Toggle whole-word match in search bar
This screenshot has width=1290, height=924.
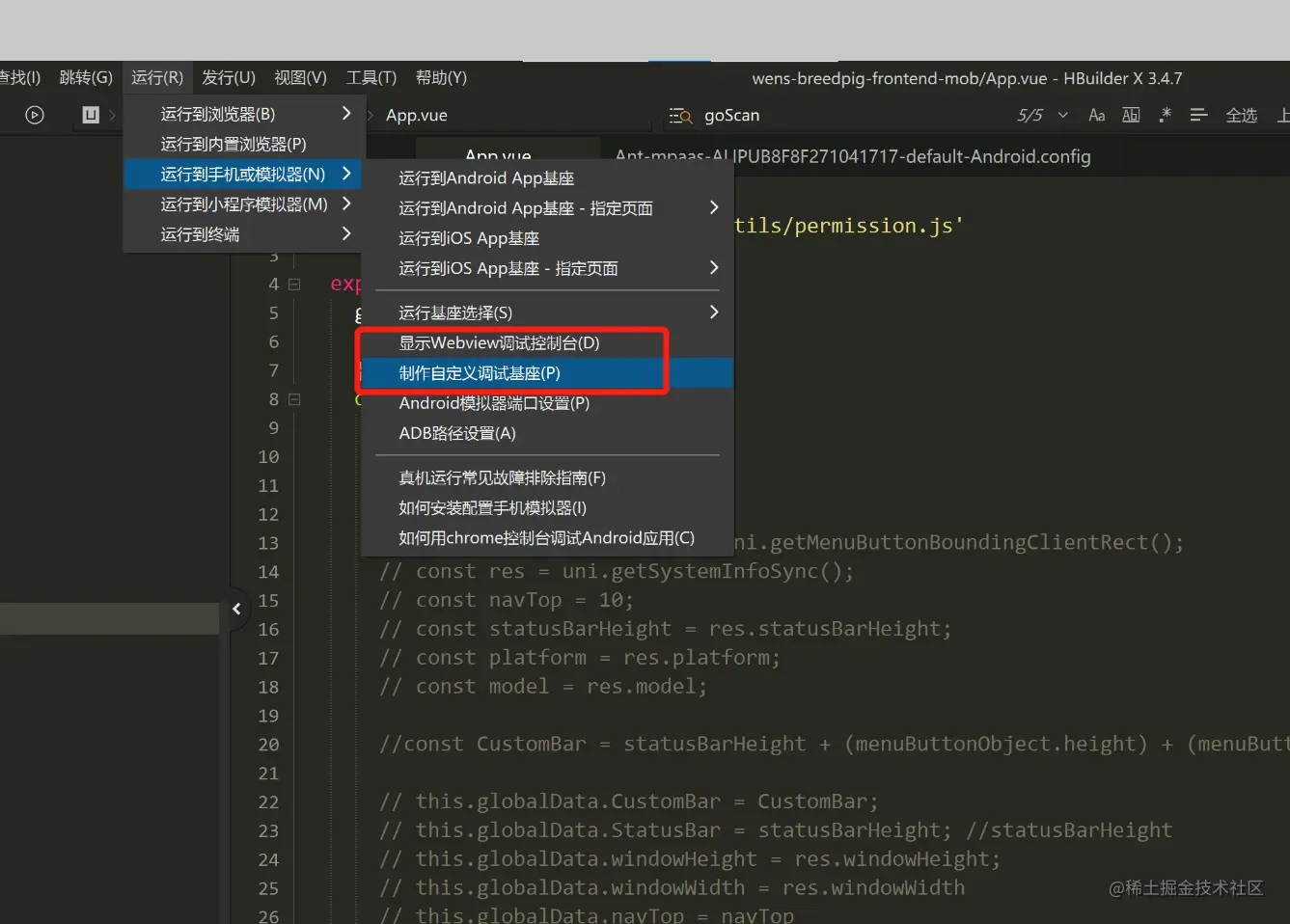click(1131, 115)
